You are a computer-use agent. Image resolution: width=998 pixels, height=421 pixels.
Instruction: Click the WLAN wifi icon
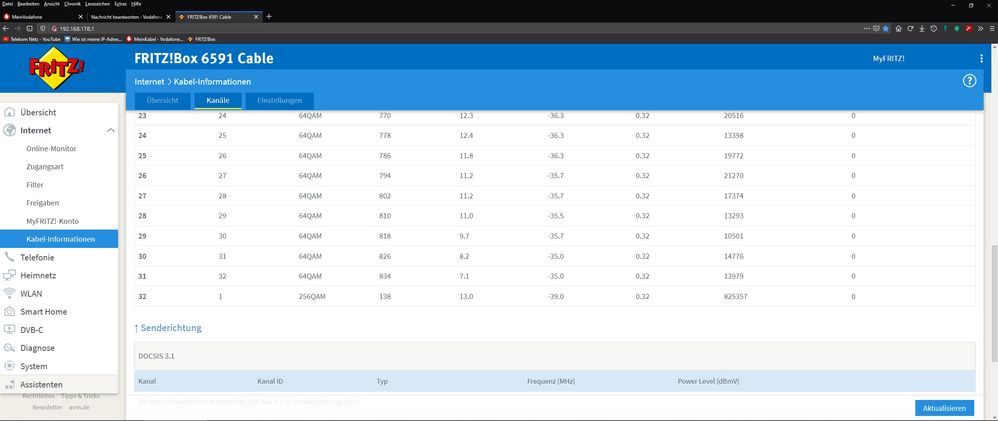pyautogui.click(x=10, y=294)
